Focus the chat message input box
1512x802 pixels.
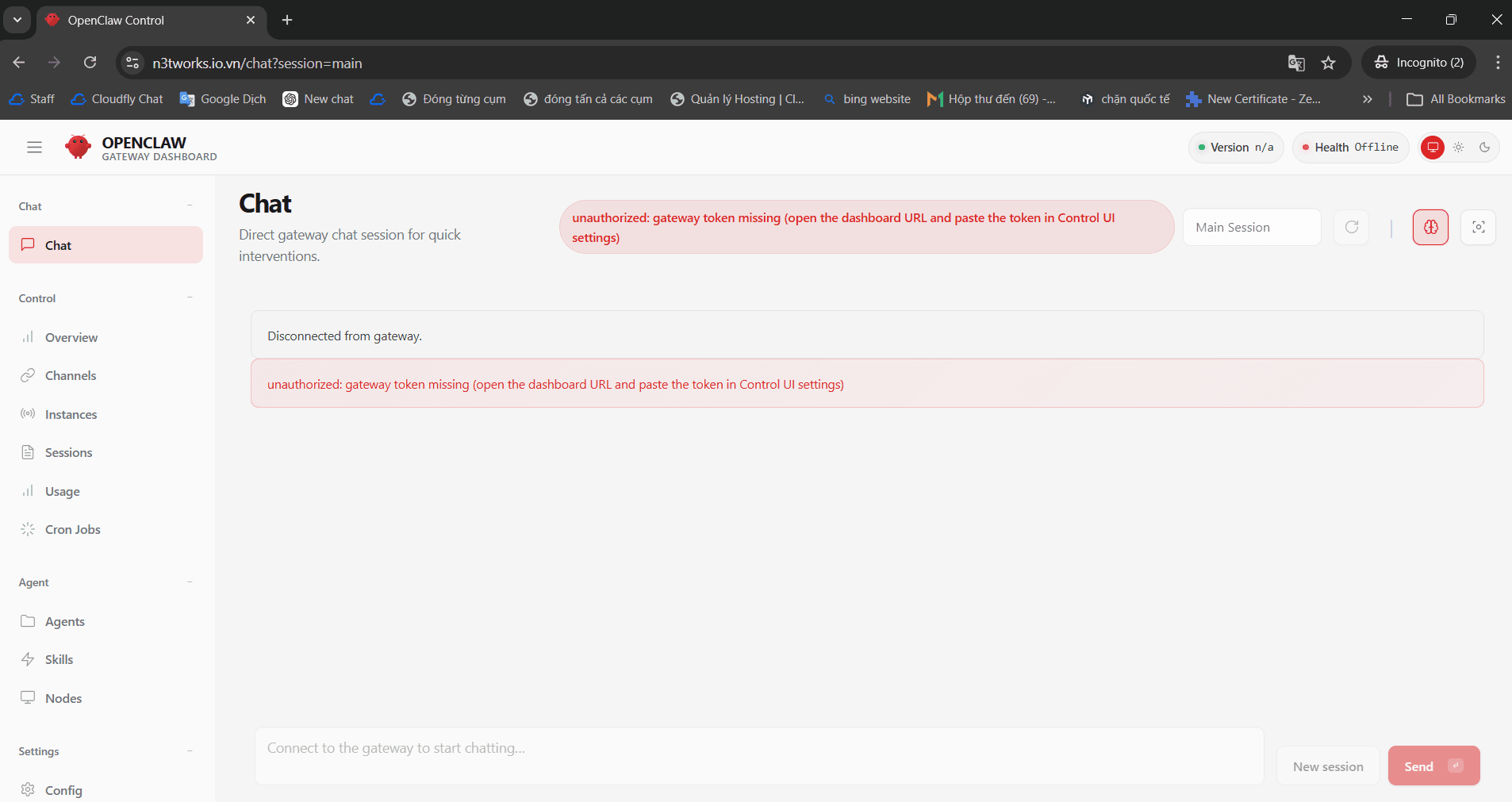(x=758, y=755)
